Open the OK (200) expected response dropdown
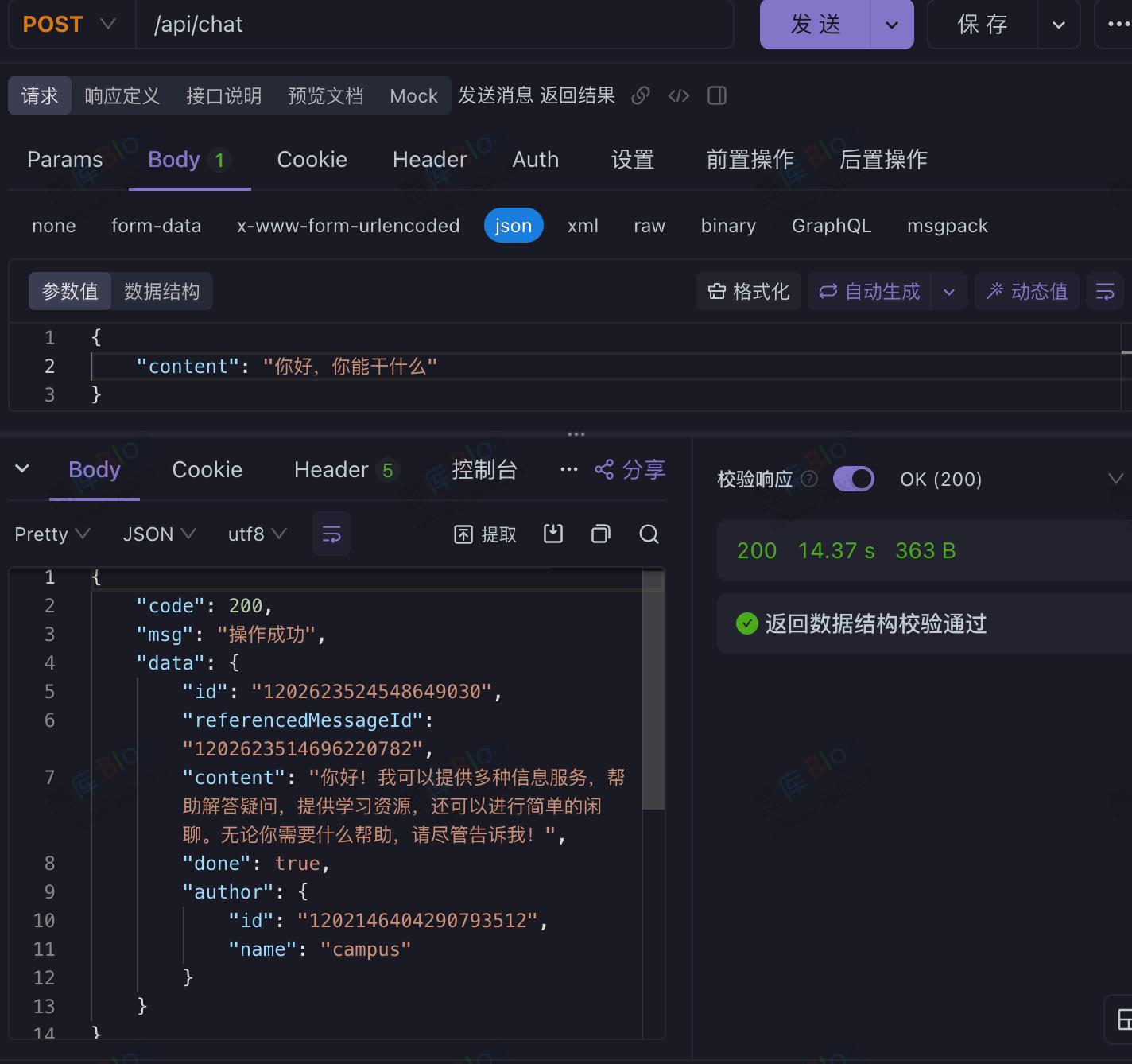 click(x=1117, y=479)
